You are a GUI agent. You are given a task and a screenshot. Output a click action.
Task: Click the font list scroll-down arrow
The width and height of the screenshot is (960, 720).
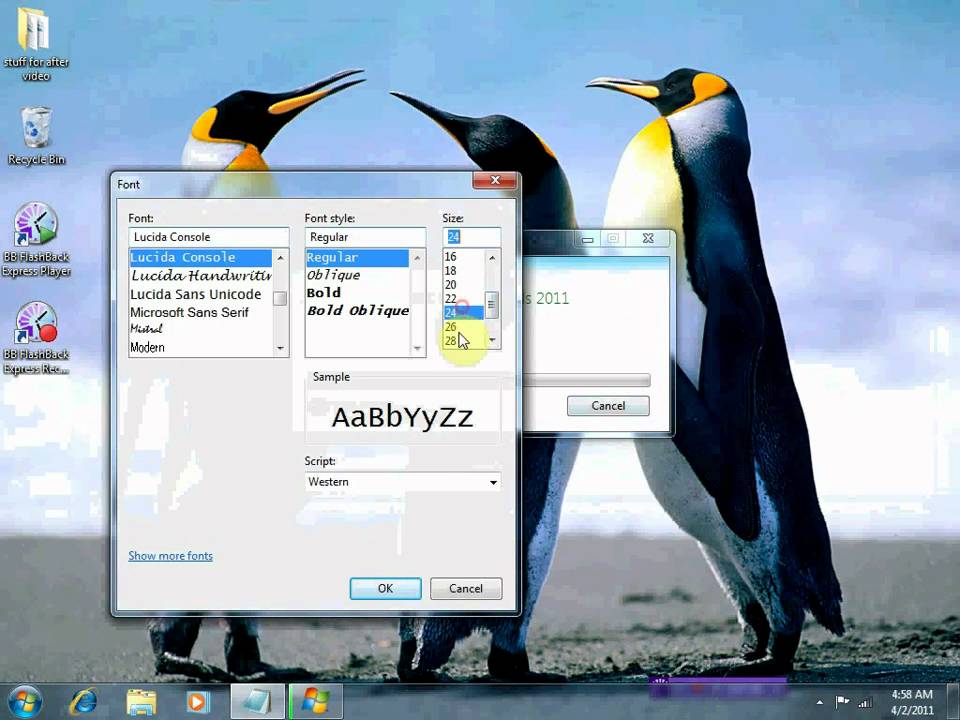tap(280, 348)
